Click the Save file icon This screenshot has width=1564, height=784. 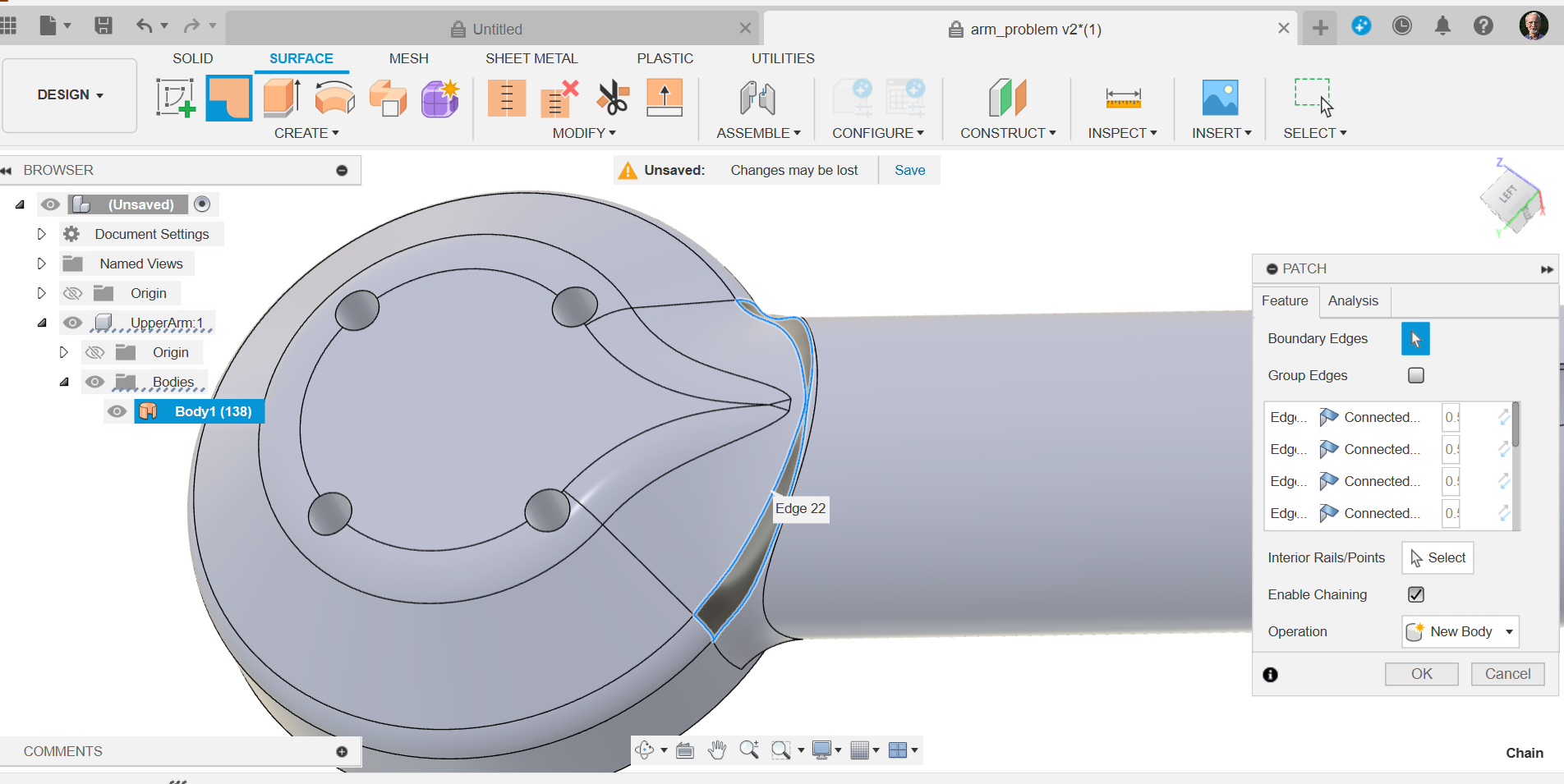click(103, 26)
